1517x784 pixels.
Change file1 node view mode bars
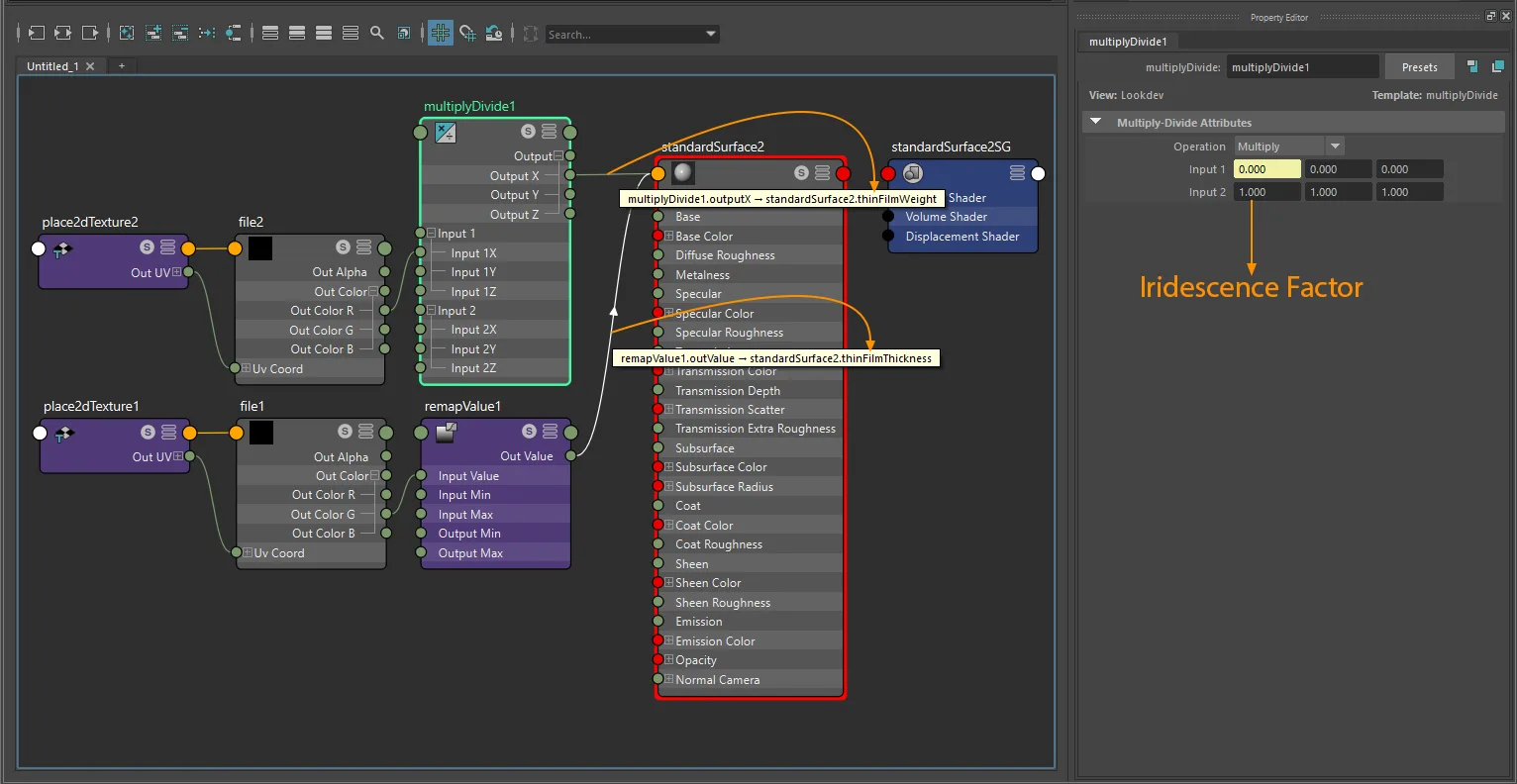pyautogui.click(x=366, y=432)
